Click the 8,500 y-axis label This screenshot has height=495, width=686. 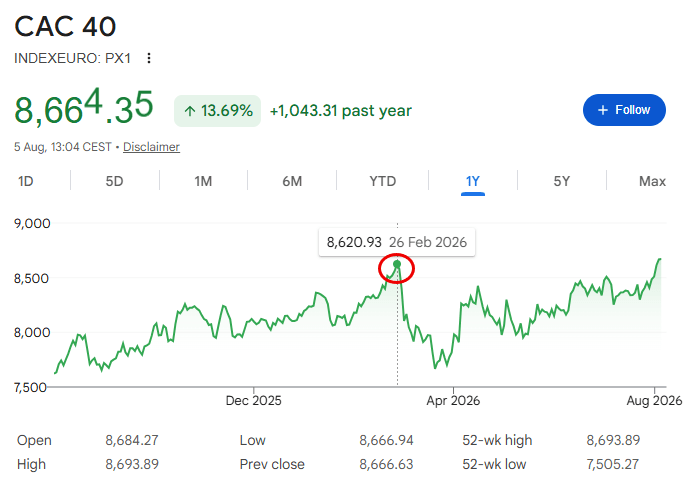point(32,278)
